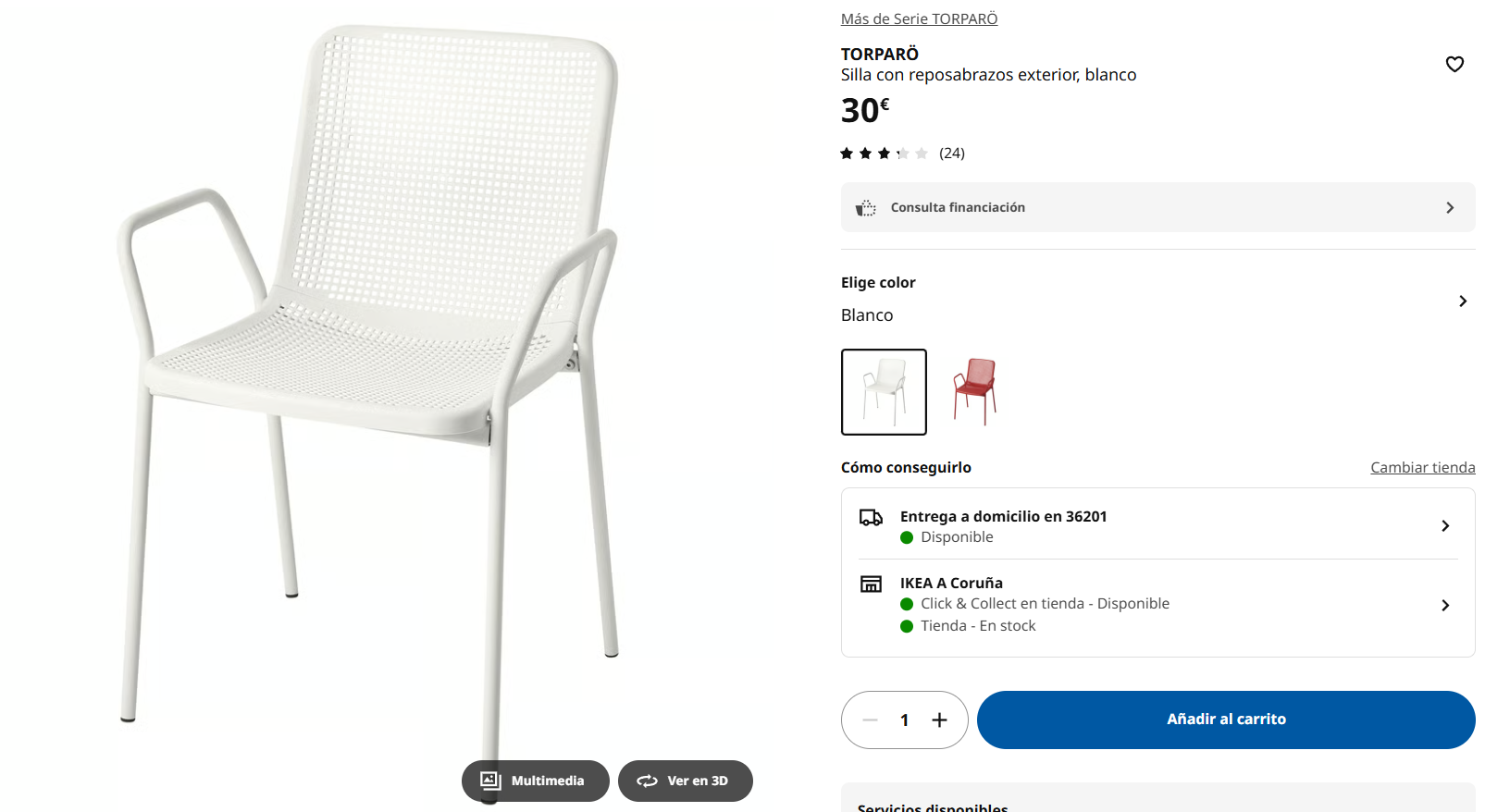Click the financing wallet icon
This screenshot has height=812, width=1510.
pyautogui.click(x=866, y=208)
